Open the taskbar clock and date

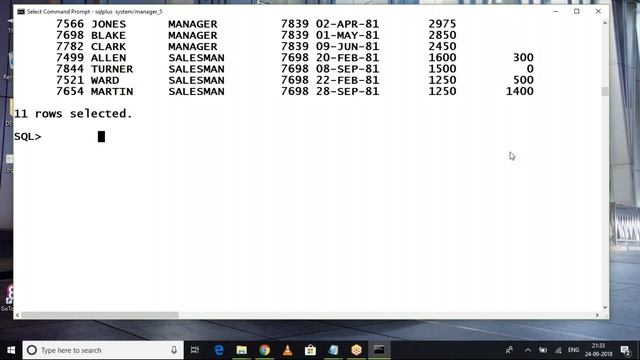598,350
